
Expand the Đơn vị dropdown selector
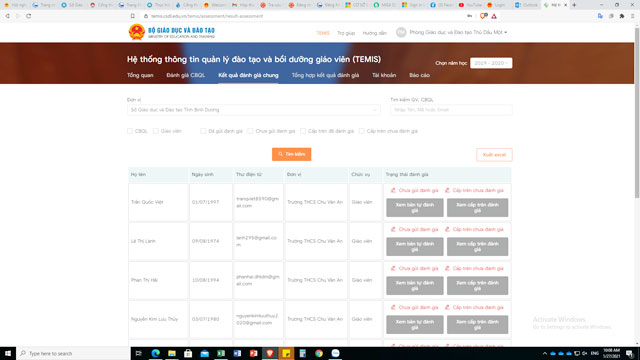tap(253, 110)
